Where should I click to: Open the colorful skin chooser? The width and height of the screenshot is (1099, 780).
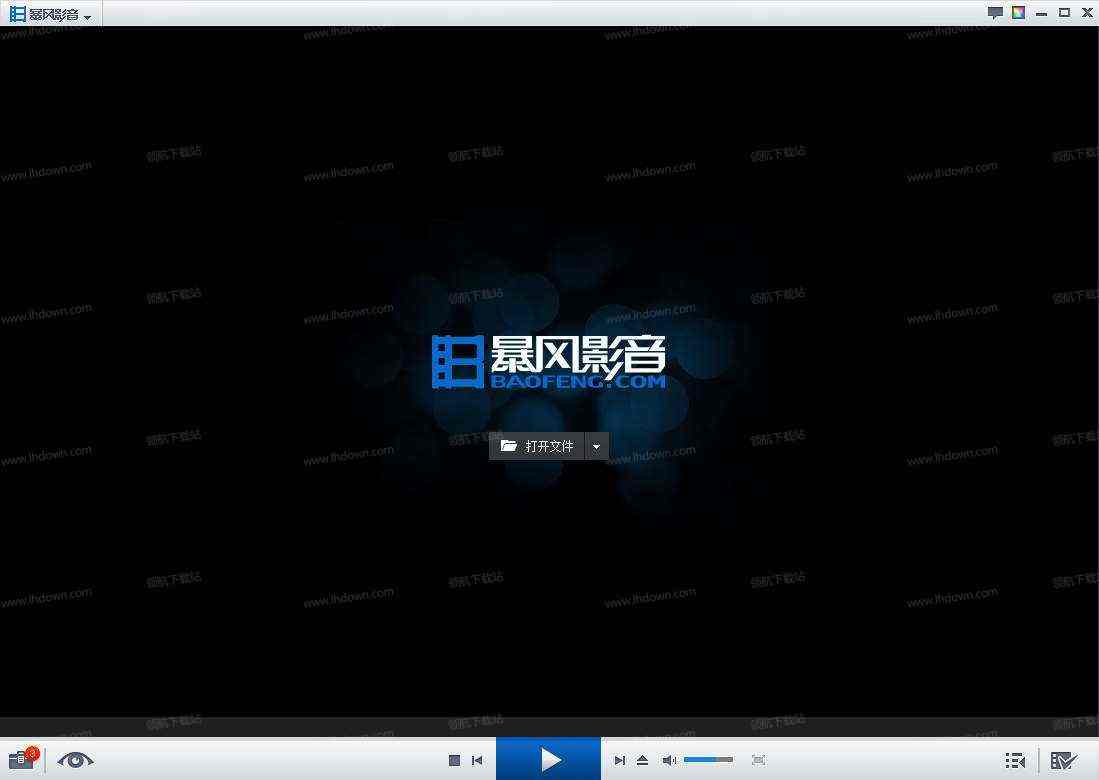pyautogui.click(x=1018, y=13)
